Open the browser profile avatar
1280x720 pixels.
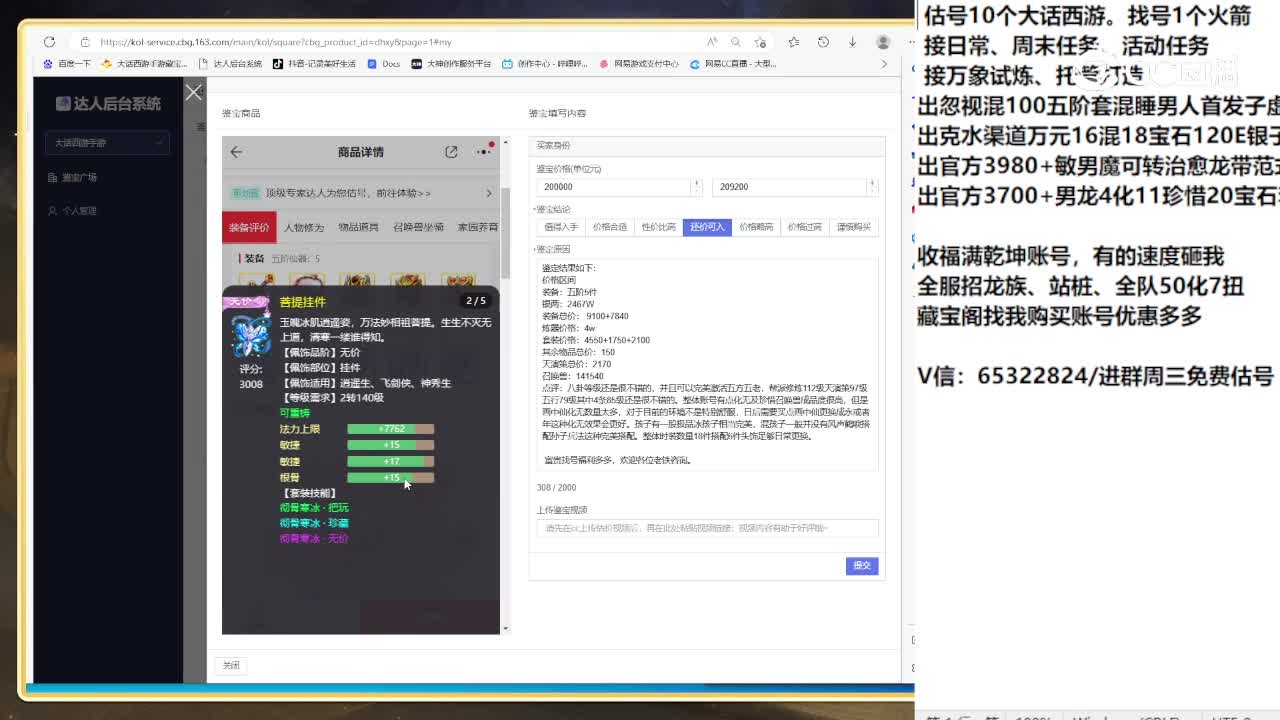(x=883, y=42)
